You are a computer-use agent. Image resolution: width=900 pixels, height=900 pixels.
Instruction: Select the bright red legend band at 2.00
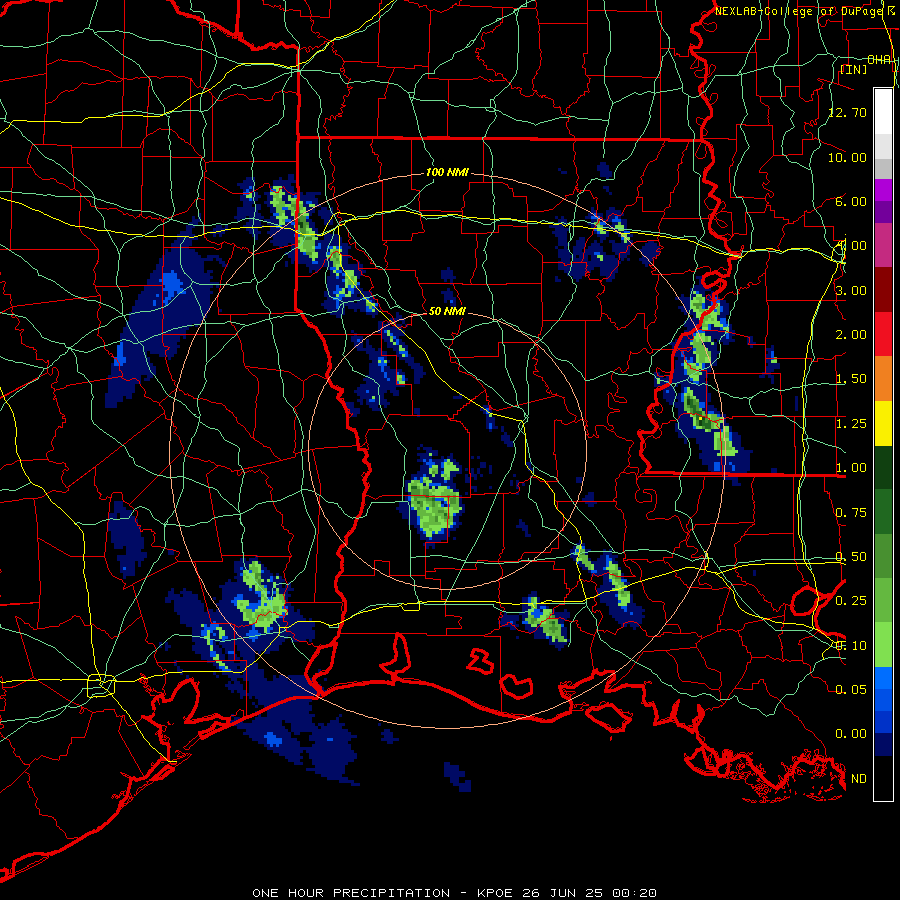(883, 334)
